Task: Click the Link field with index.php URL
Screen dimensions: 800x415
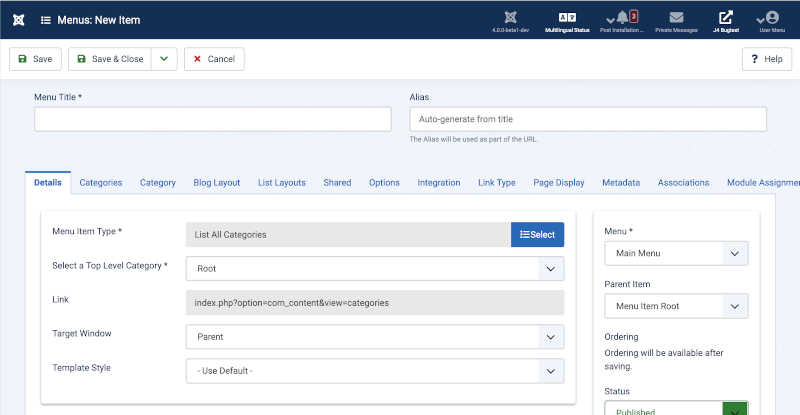Action: [375, 303]
